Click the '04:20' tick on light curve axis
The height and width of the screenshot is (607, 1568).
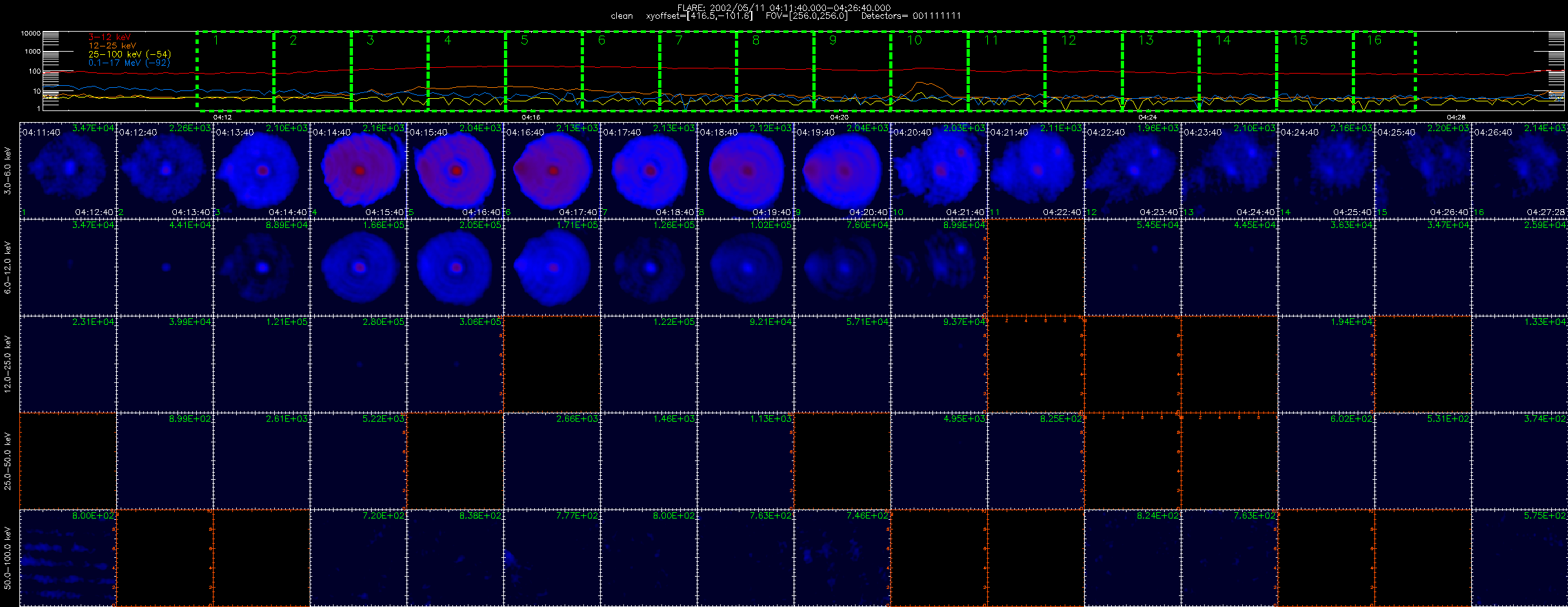click(x=839, y=118)
